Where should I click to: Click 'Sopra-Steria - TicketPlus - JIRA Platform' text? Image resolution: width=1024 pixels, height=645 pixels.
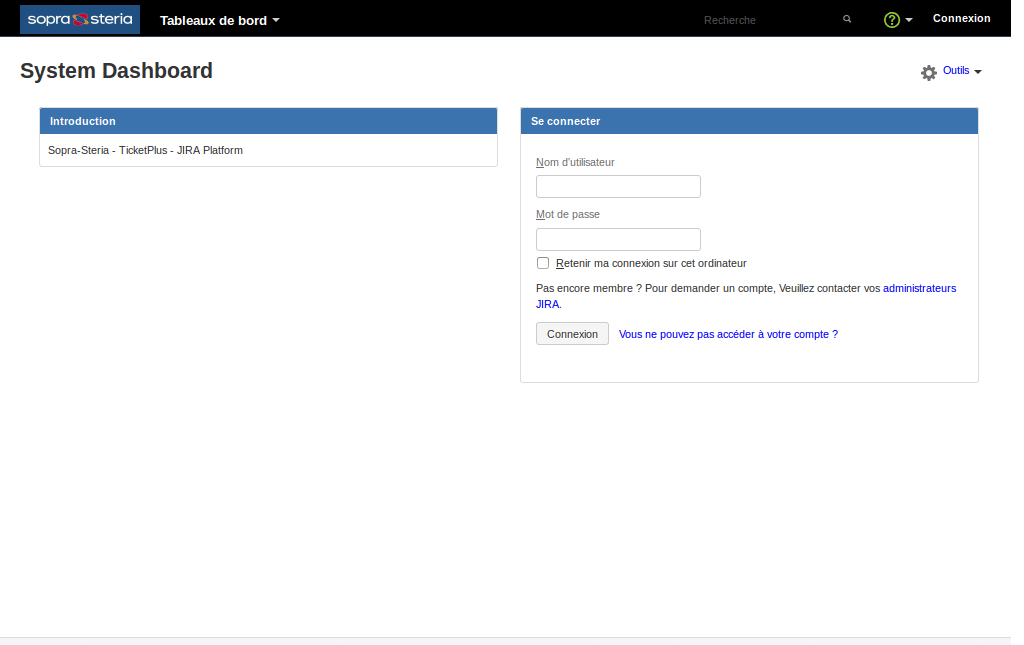pos(145,150)
